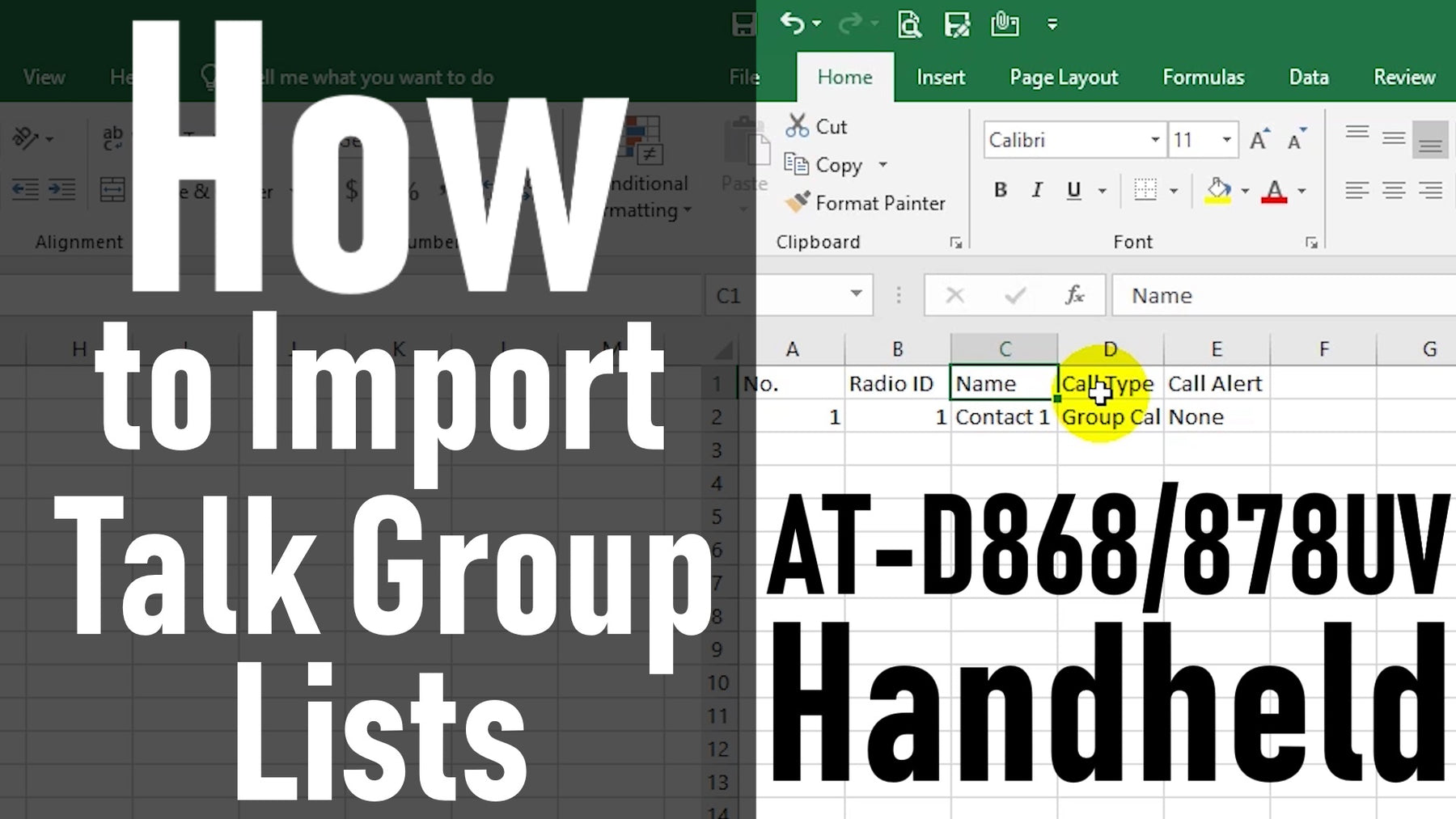Viewport: 1456px width, 819px height.
Task: Expand the Copy options arrow
Action: click(882, 165)
